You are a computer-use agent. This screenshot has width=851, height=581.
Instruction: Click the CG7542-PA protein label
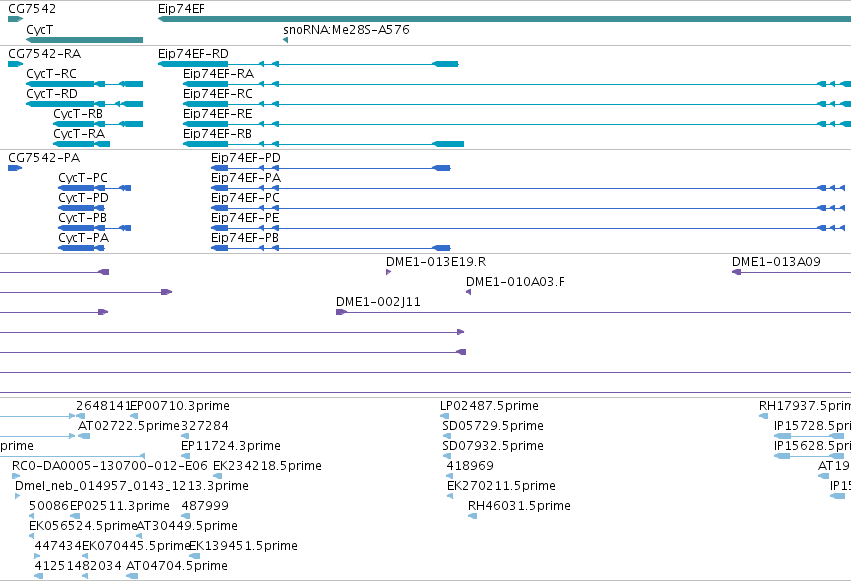point(43,157)
